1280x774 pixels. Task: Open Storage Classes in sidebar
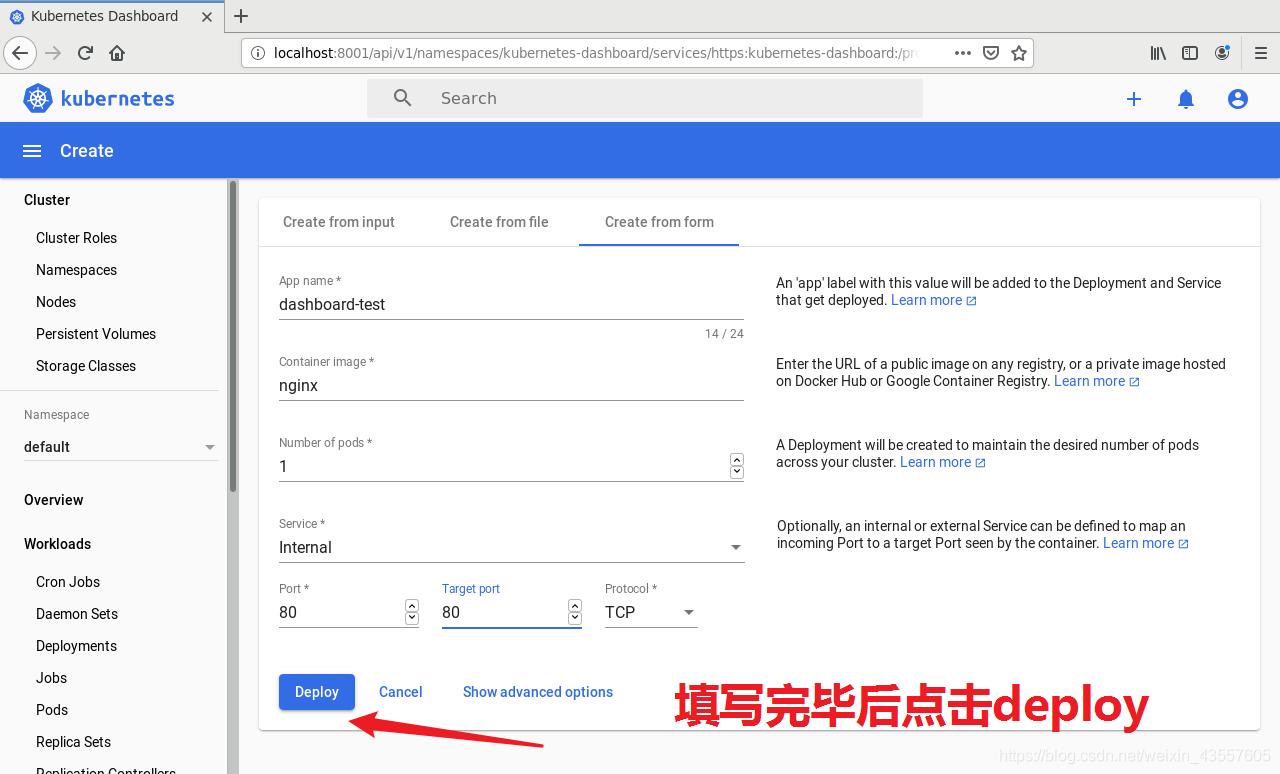point(86,366)
